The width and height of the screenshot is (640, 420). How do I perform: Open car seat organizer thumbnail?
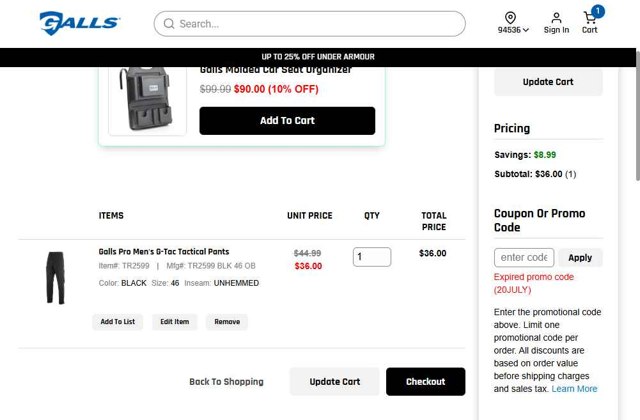coord(147,99)
